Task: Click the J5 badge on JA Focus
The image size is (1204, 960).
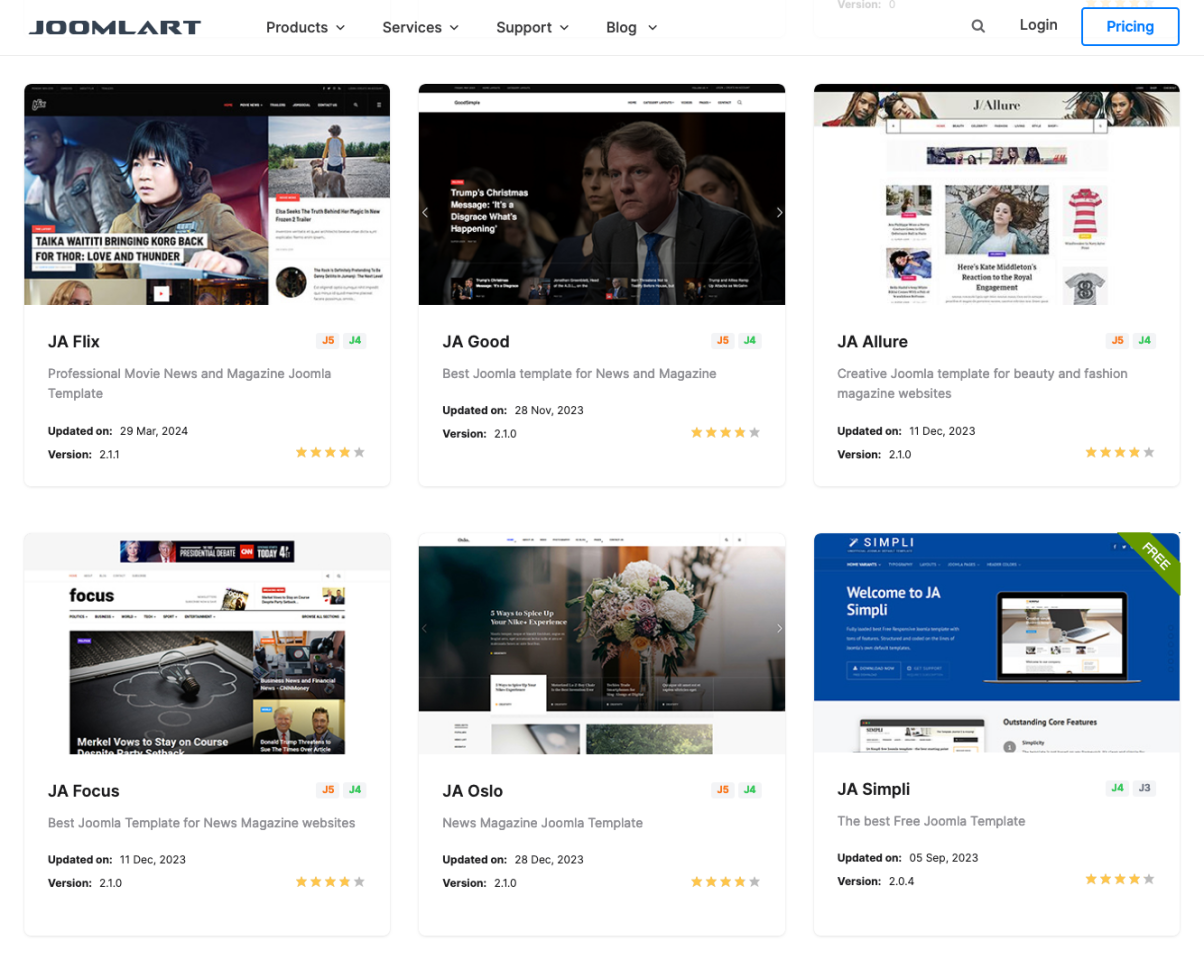Action: point(327,790)
